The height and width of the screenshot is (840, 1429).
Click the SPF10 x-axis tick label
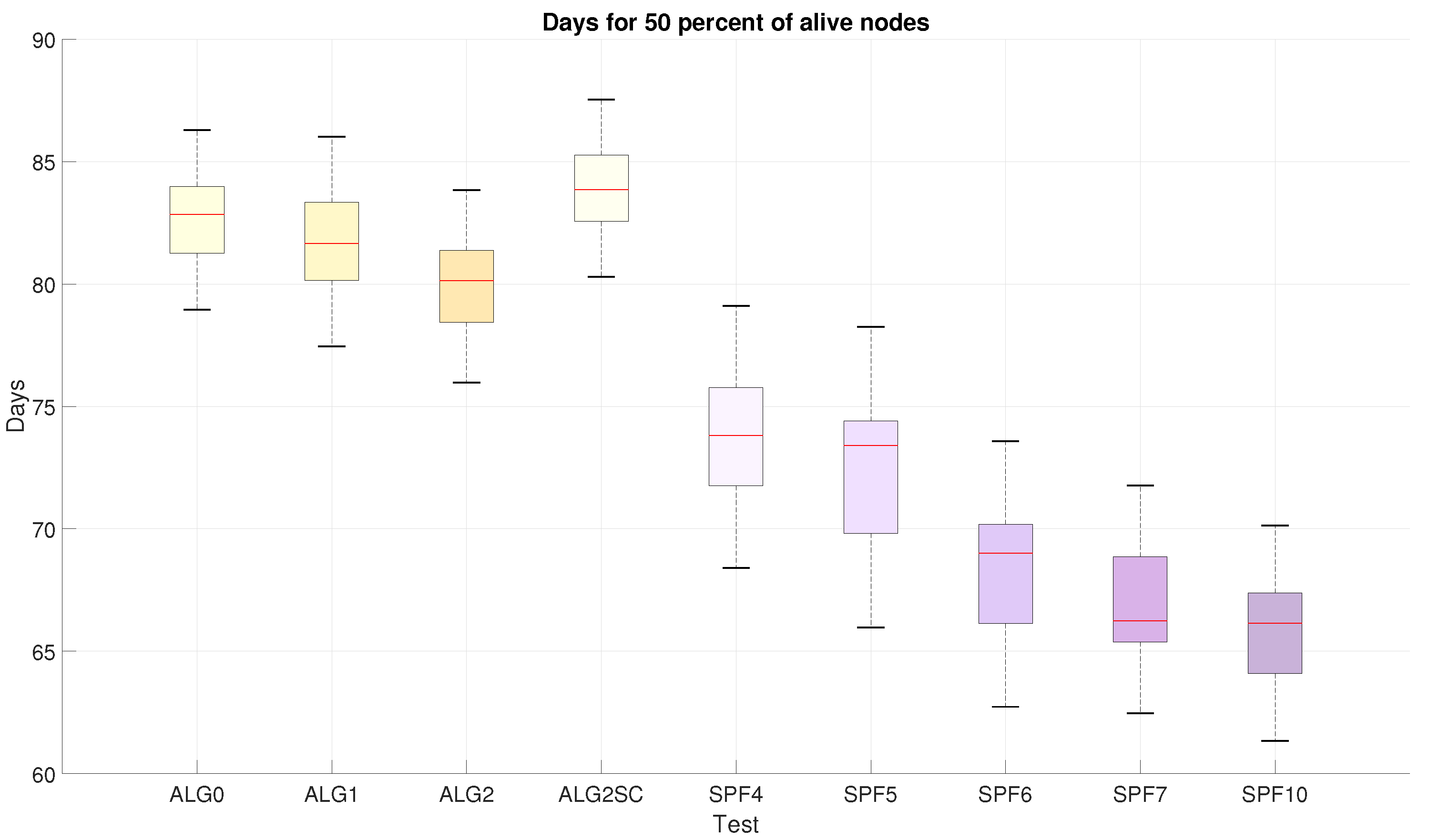[1275, 795]
